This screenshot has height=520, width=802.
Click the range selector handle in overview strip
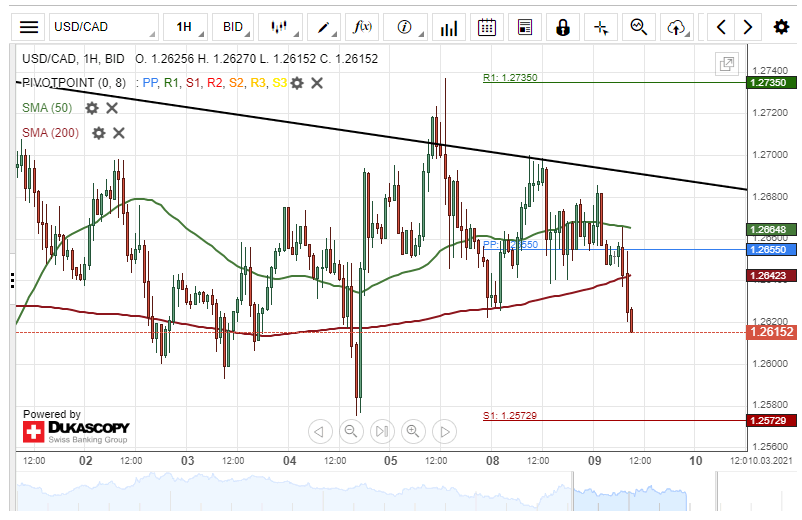(570, 492)
